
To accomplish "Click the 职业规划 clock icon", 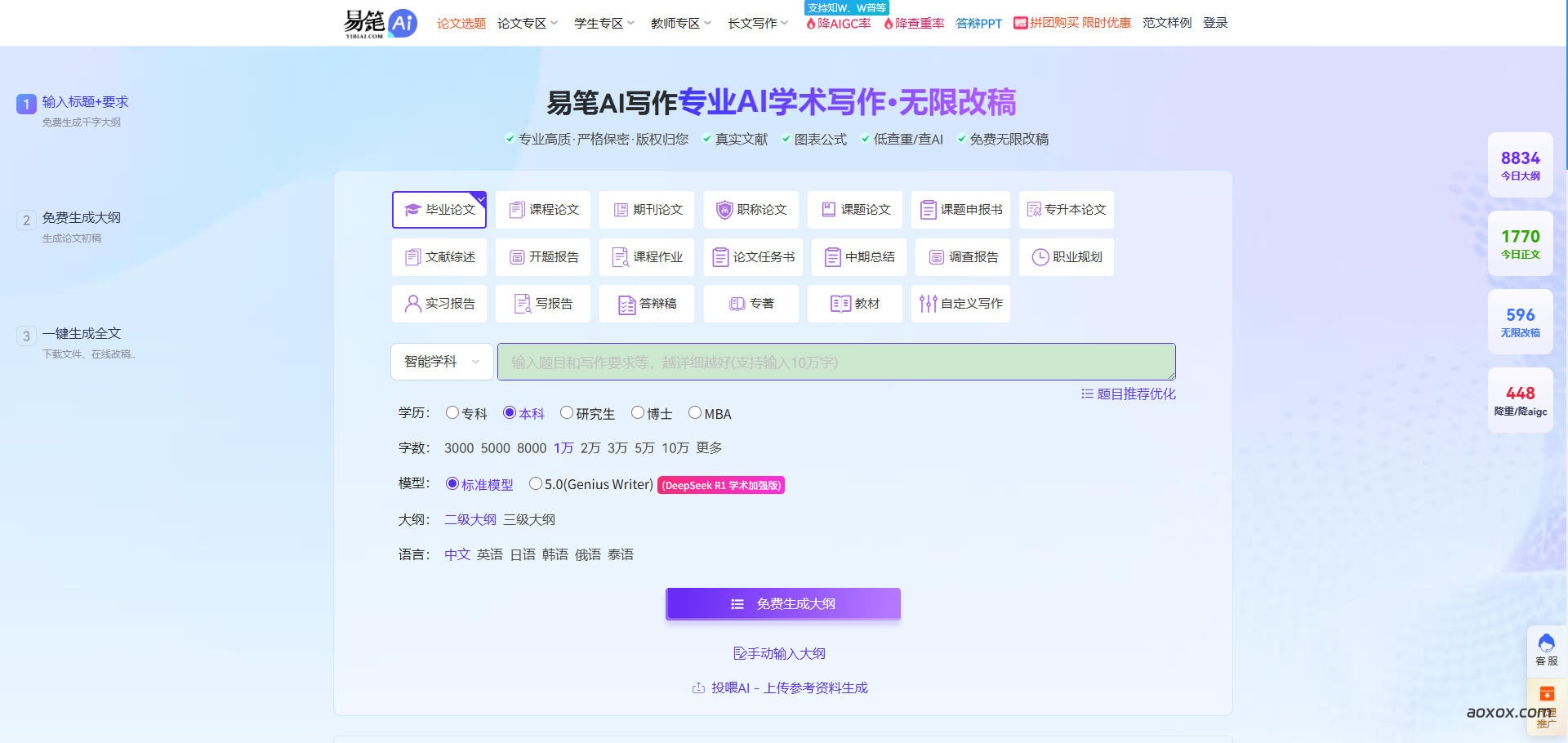I will pyautogui.click(x=1040, y=256).
